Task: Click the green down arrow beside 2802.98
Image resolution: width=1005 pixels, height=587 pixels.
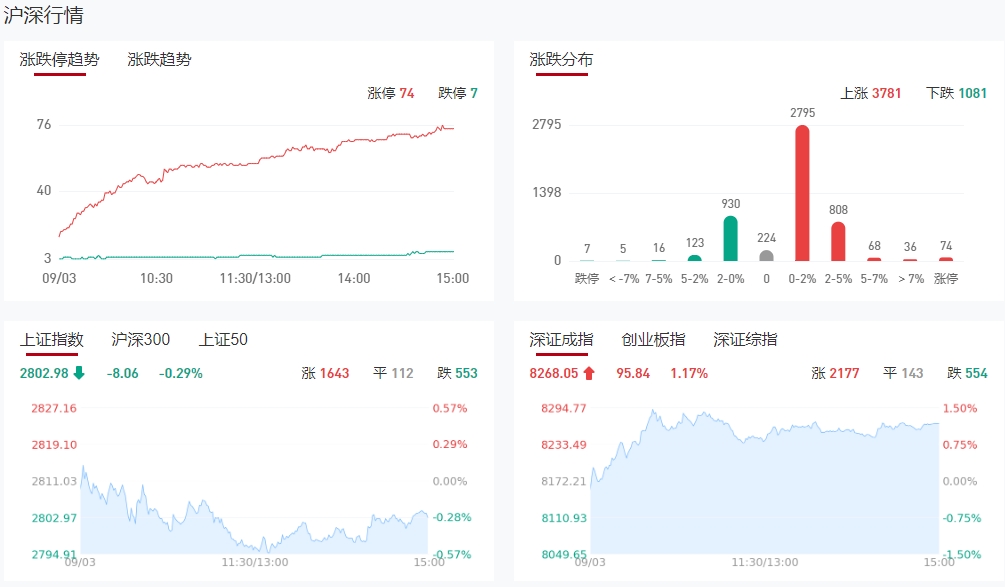Action: [79, 374]
